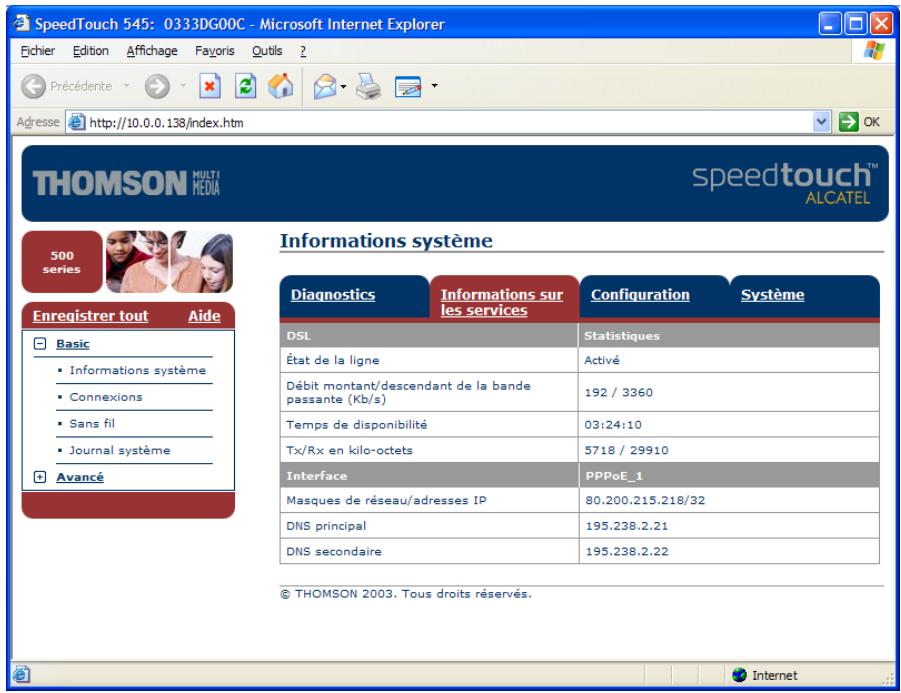901x693 pixels.
Task: Open the Edition menu
Action: coord(91,51)
